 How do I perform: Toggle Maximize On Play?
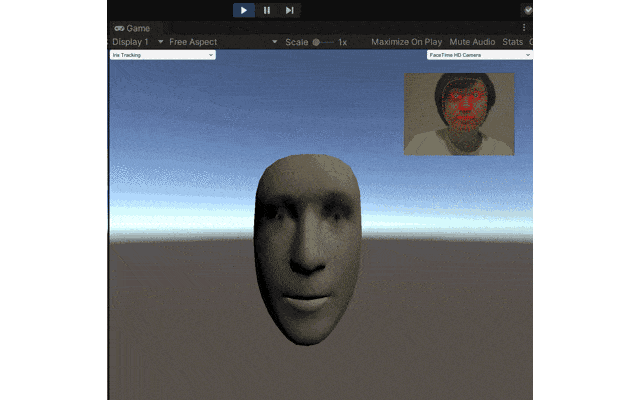click(x=407, y=42)
